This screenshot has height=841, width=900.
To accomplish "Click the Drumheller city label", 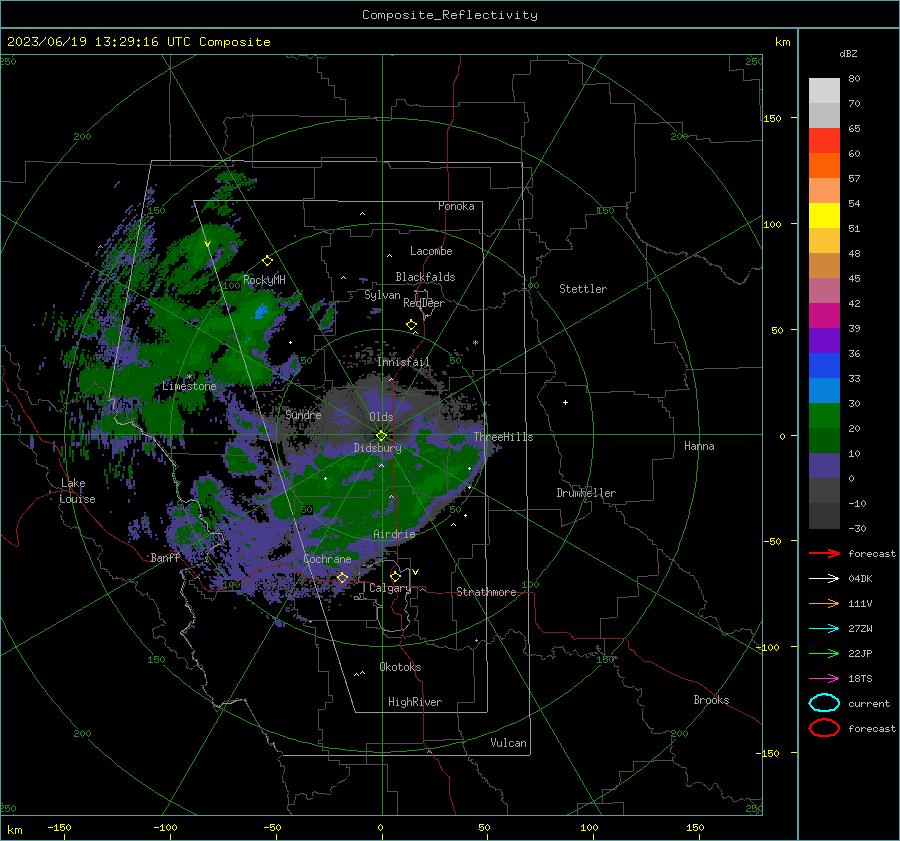I will point(586,493).
